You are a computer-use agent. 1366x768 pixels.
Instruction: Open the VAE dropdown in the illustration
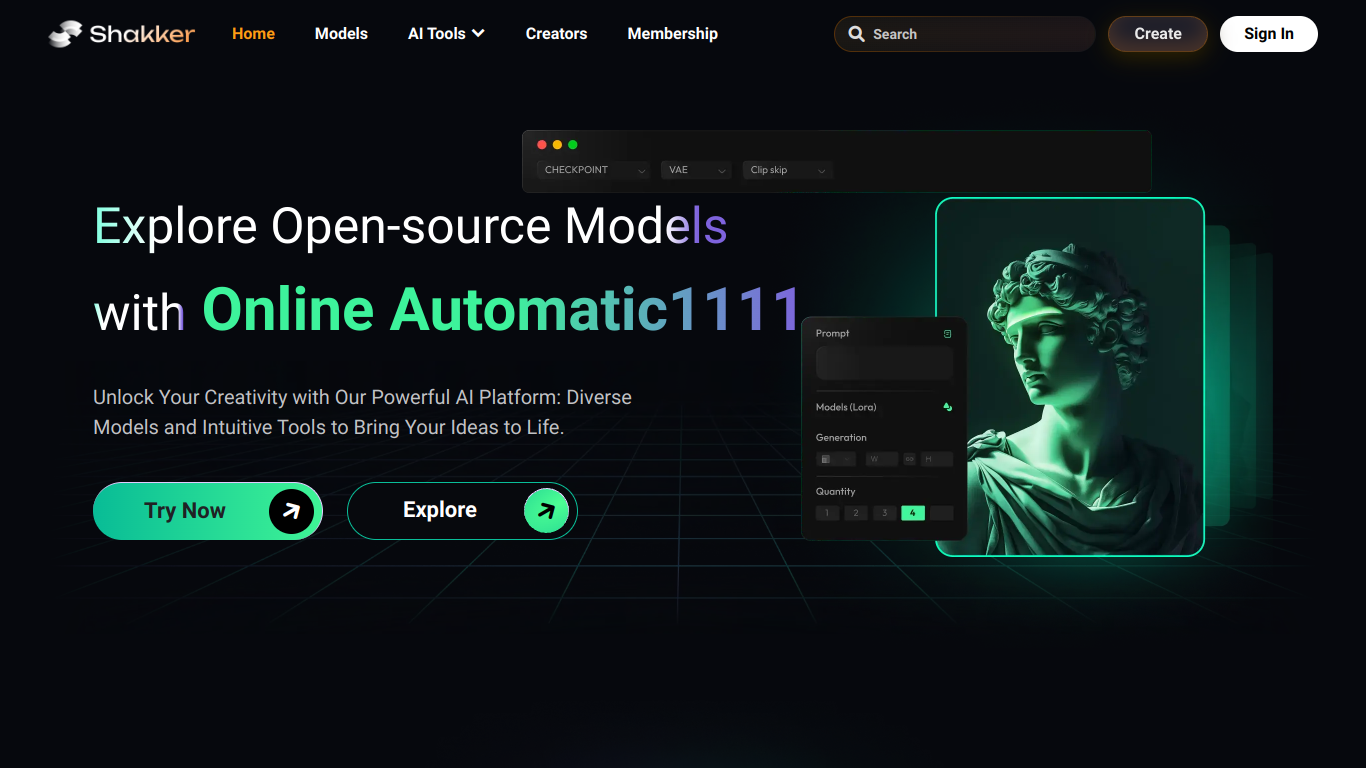point(696,170)
